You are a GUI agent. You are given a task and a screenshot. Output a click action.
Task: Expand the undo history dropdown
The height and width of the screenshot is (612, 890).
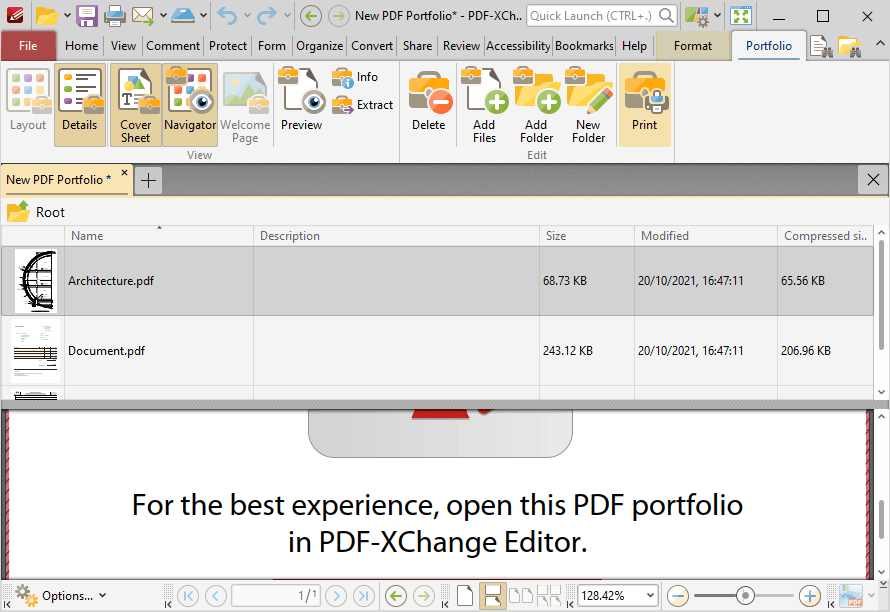coord(247,16)
